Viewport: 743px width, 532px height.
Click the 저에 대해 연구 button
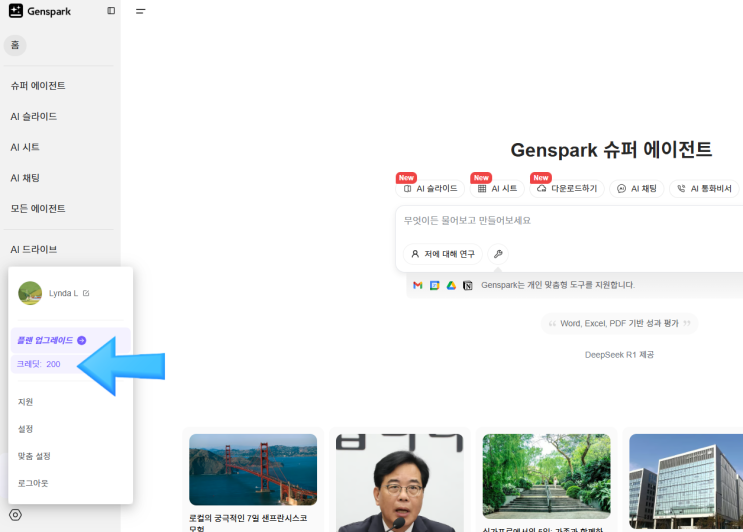(x=443, y=254)
